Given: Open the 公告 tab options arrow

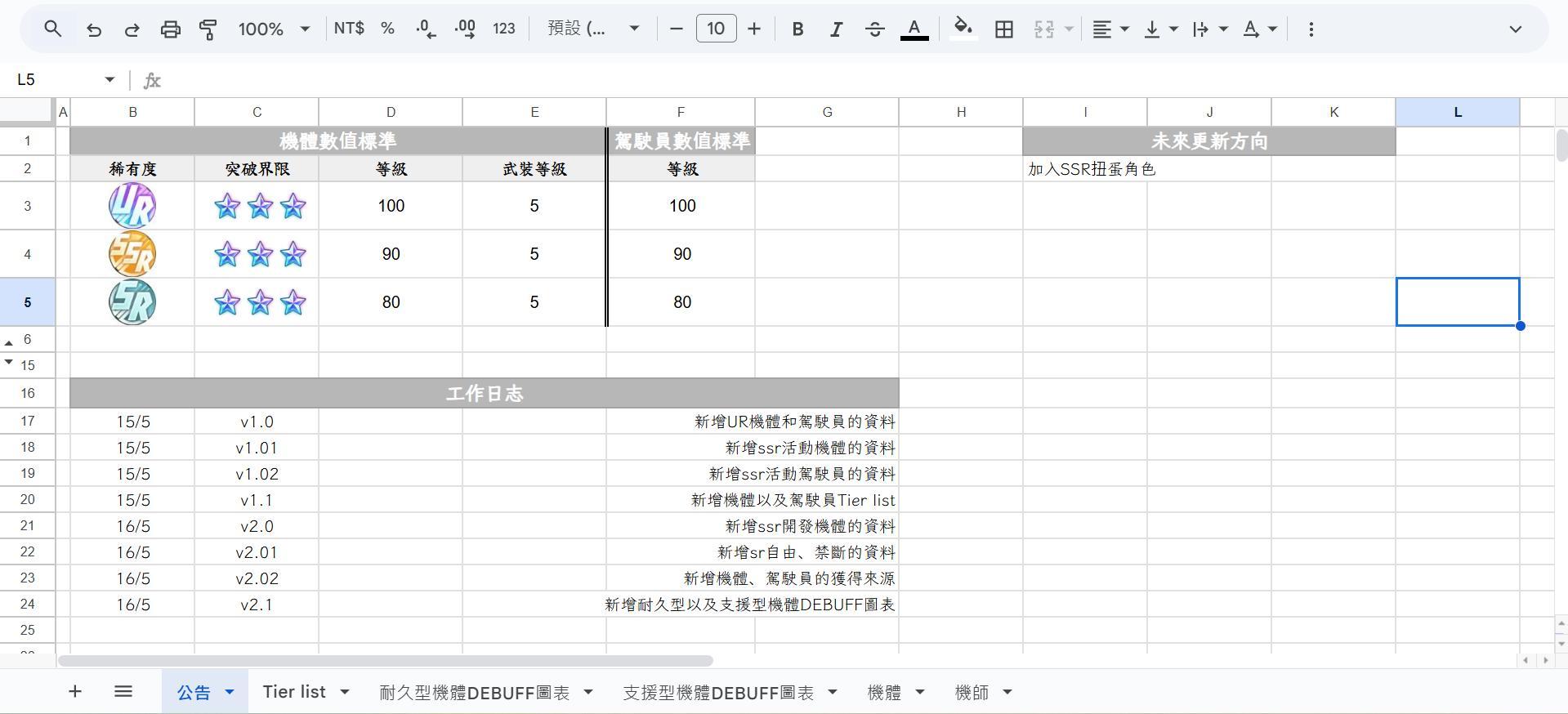Looking at the screenshot, I should (x=230, y=692).
